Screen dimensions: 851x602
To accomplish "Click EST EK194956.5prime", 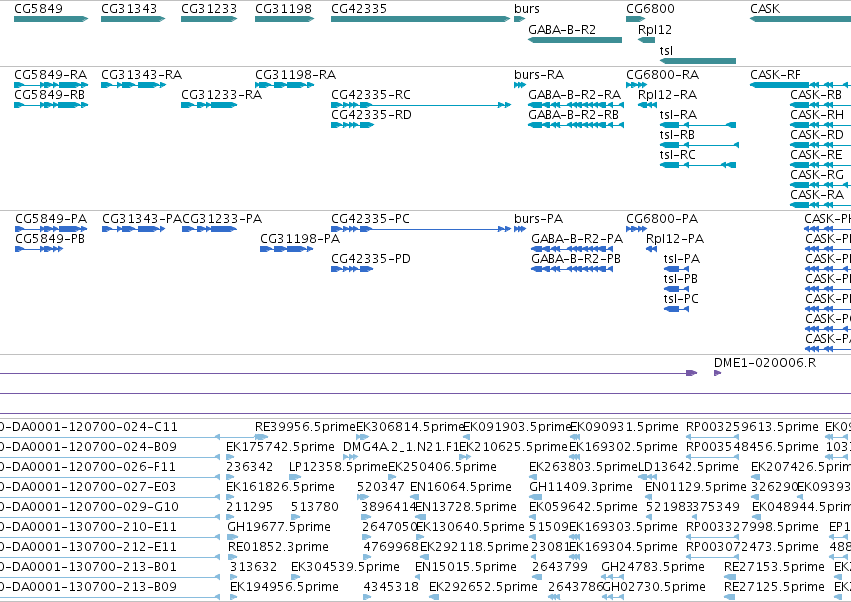I will [x=284, y=587].
